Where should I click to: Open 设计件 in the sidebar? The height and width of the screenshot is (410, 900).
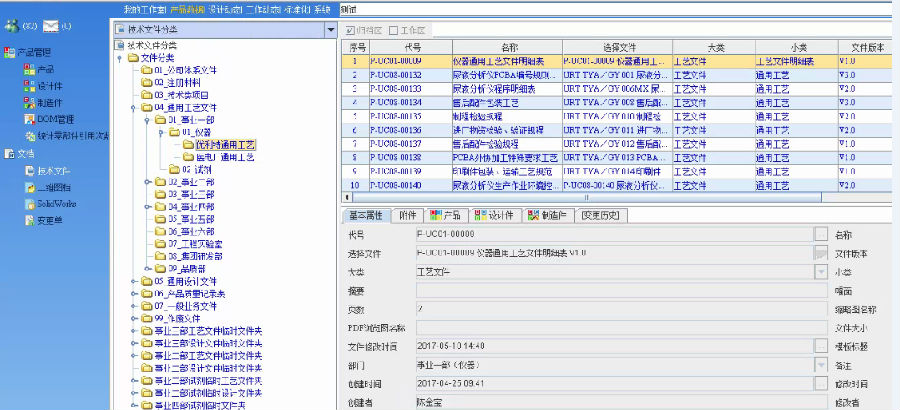(x=48, y=86)
